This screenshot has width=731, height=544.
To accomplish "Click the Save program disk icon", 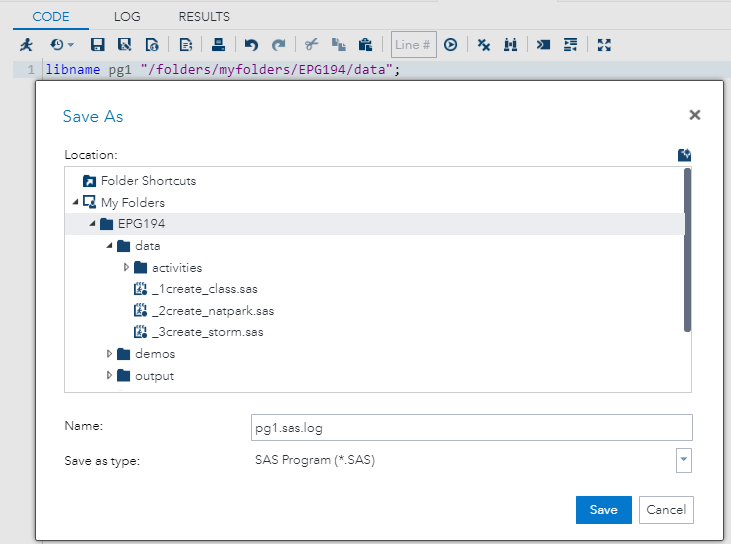I will tap(98, 44).
